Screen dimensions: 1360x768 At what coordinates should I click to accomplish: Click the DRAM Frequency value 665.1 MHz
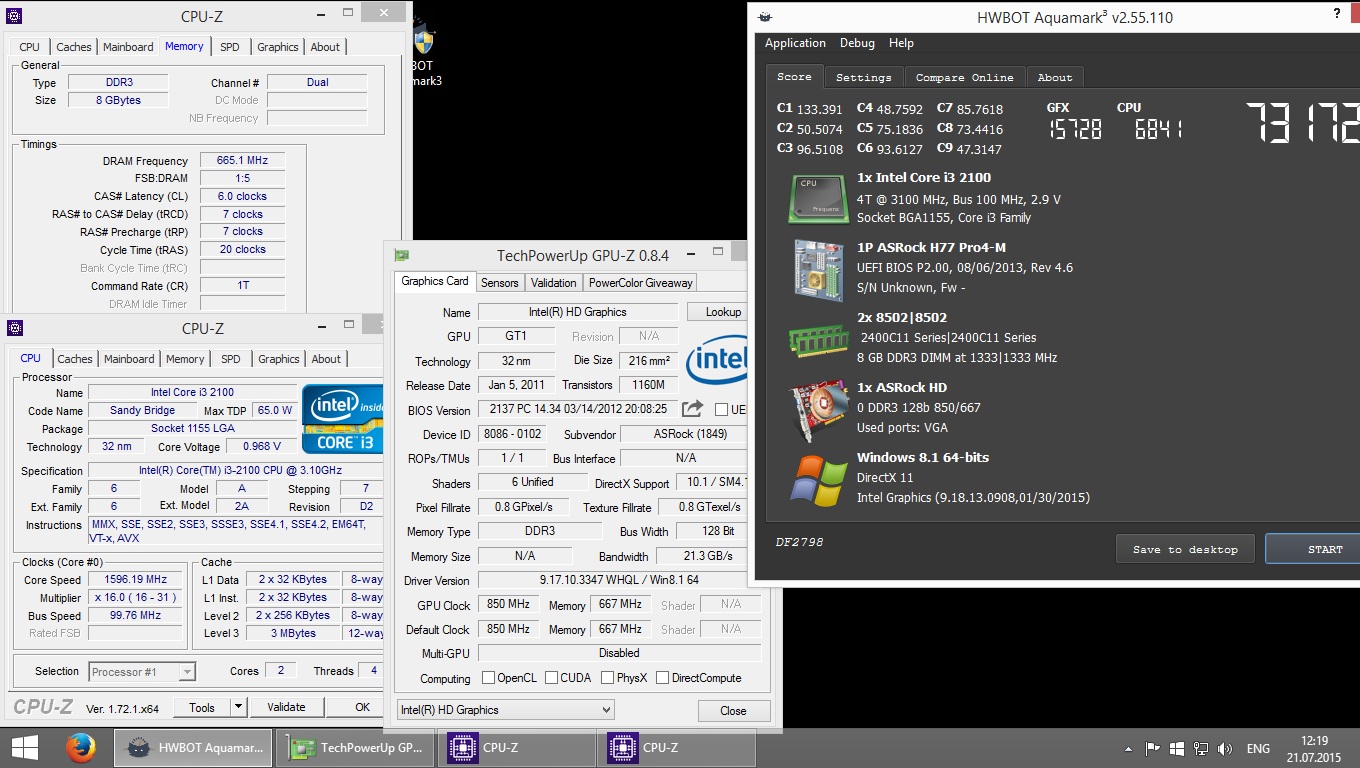pyautogui.click(x=243, y=161)
